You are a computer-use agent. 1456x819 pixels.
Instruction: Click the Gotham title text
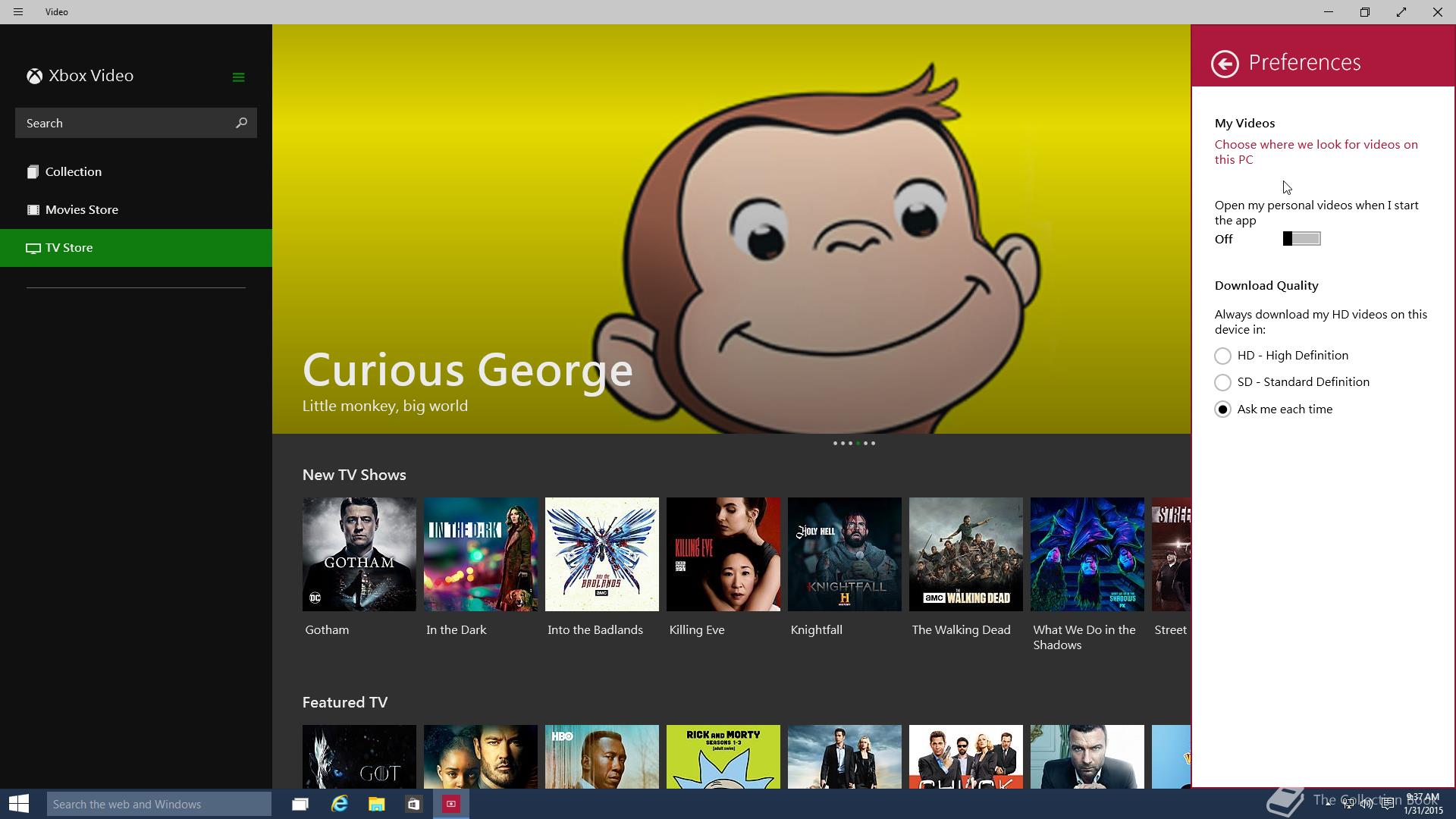click(x=327, y=630)
